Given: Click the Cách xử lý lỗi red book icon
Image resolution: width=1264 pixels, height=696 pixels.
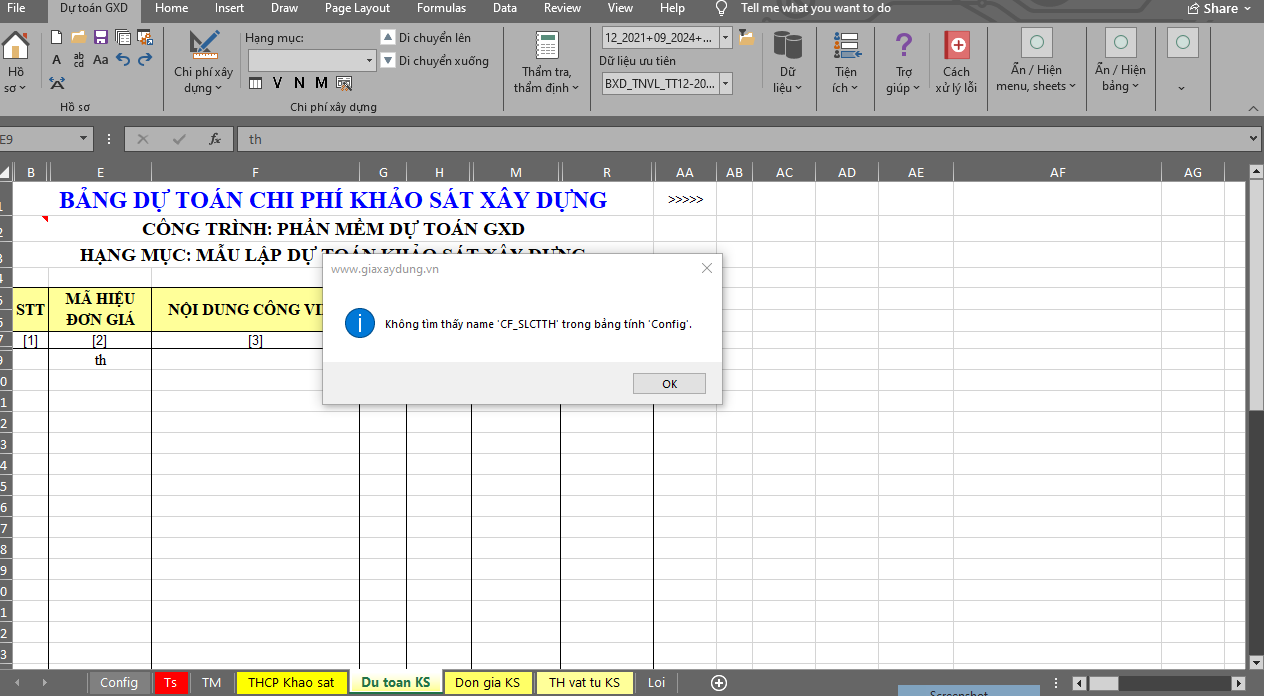Looking at the screenshot, I should (x=956, y=45).
